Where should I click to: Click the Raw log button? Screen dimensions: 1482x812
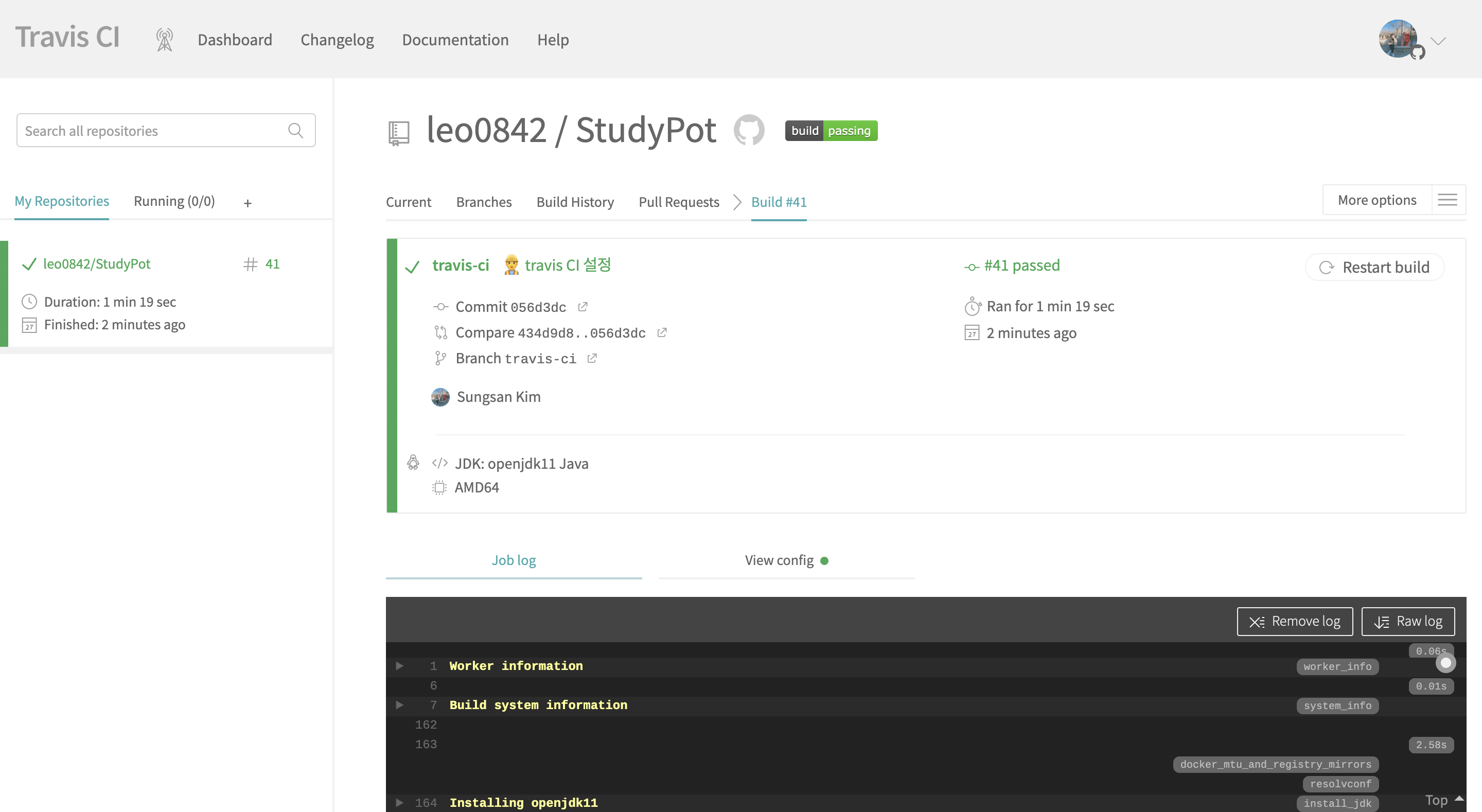[1409, 621]
